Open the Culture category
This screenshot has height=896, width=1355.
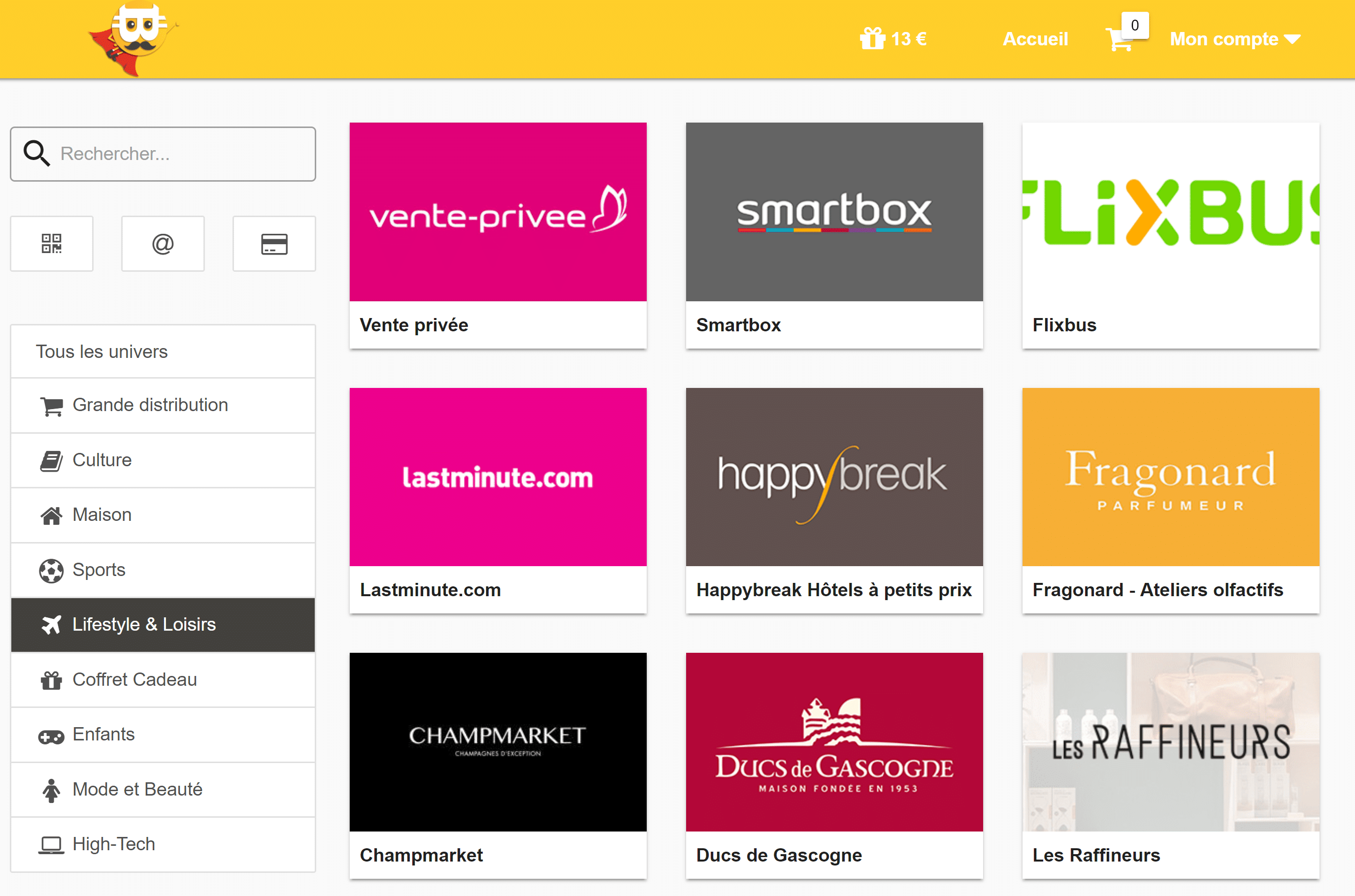[163, 460]
